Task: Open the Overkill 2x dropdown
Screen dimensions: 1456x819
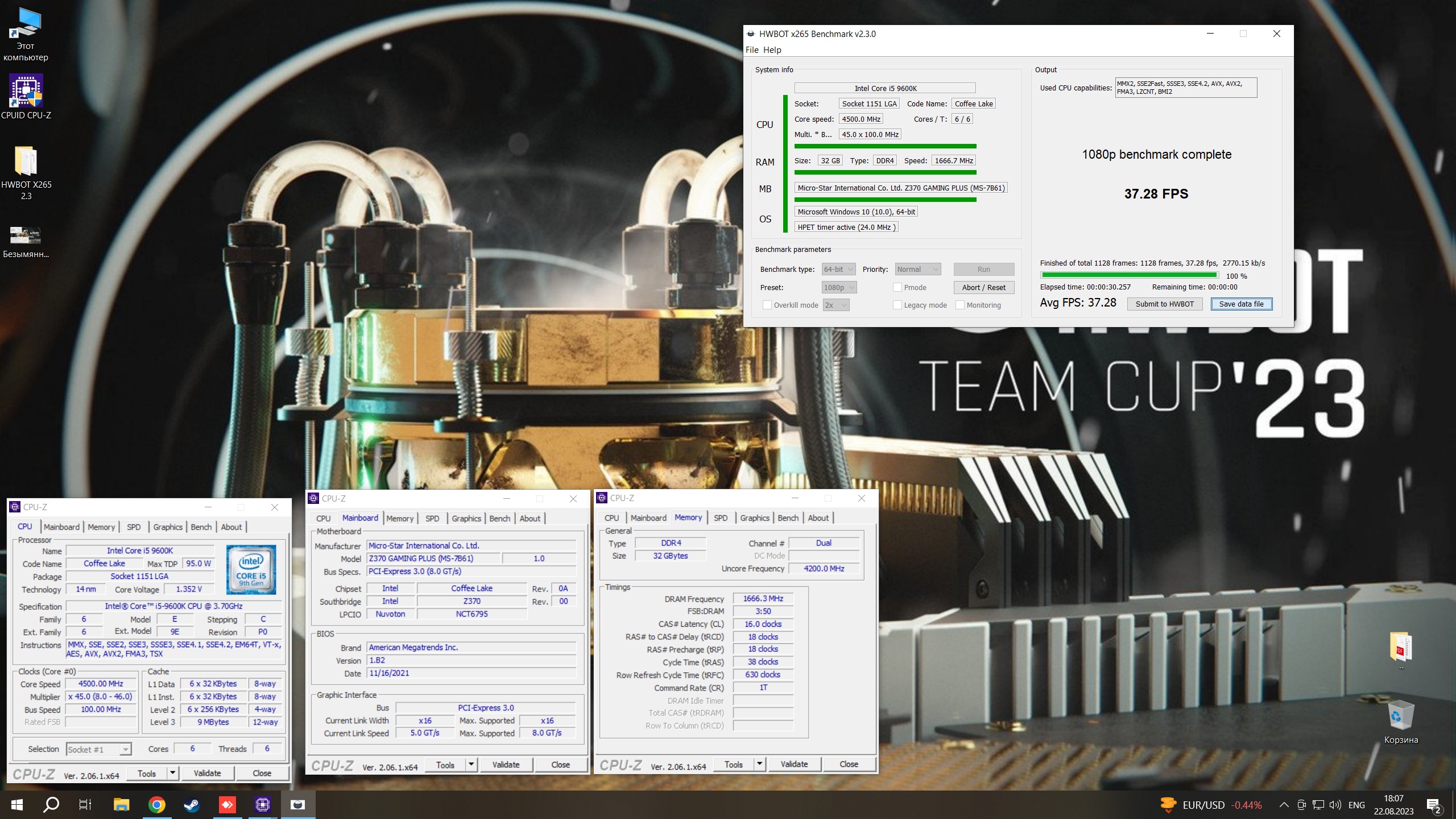Action: 836,305
